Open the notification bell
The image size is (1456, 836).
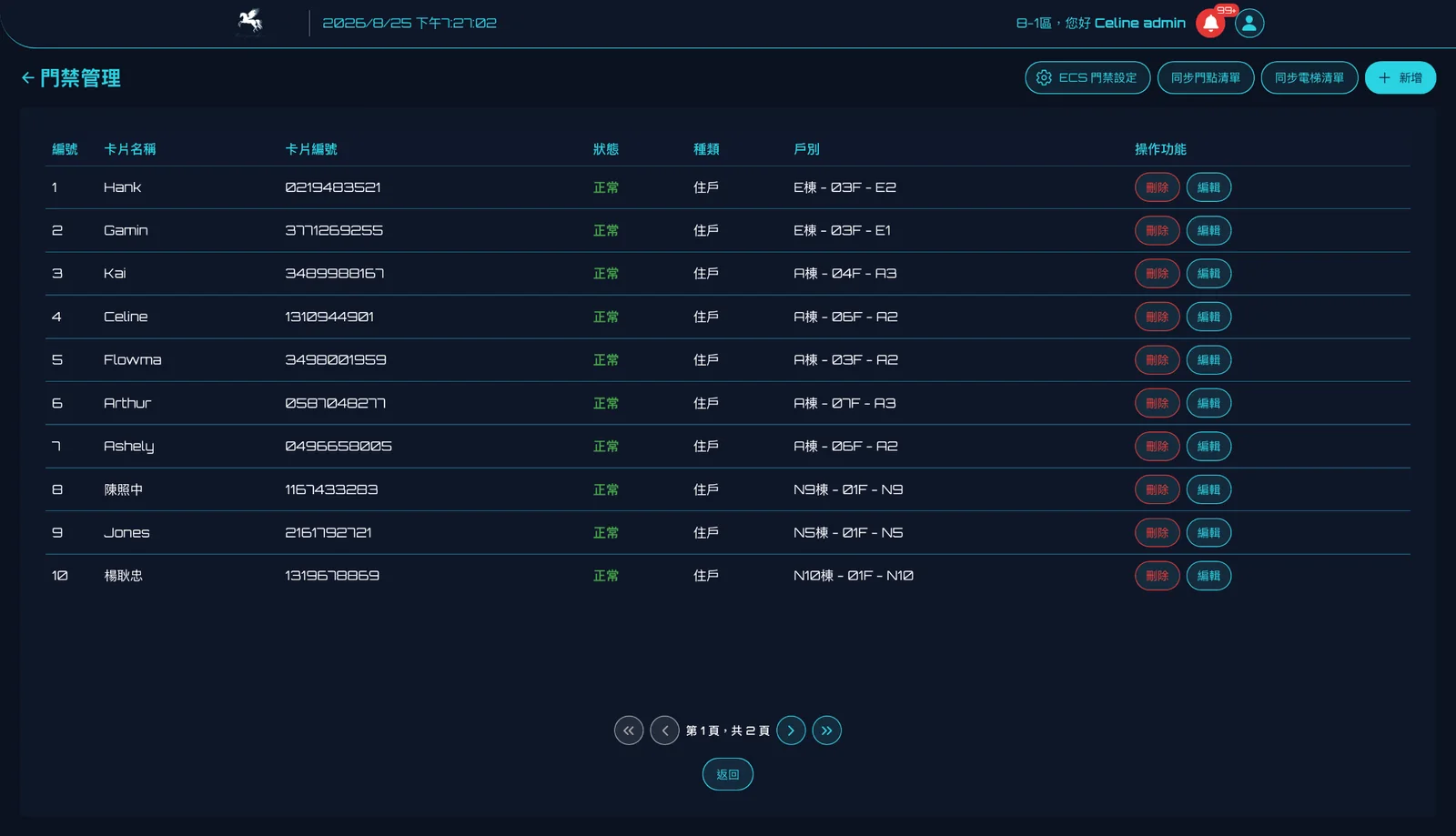pos(1210,24)
